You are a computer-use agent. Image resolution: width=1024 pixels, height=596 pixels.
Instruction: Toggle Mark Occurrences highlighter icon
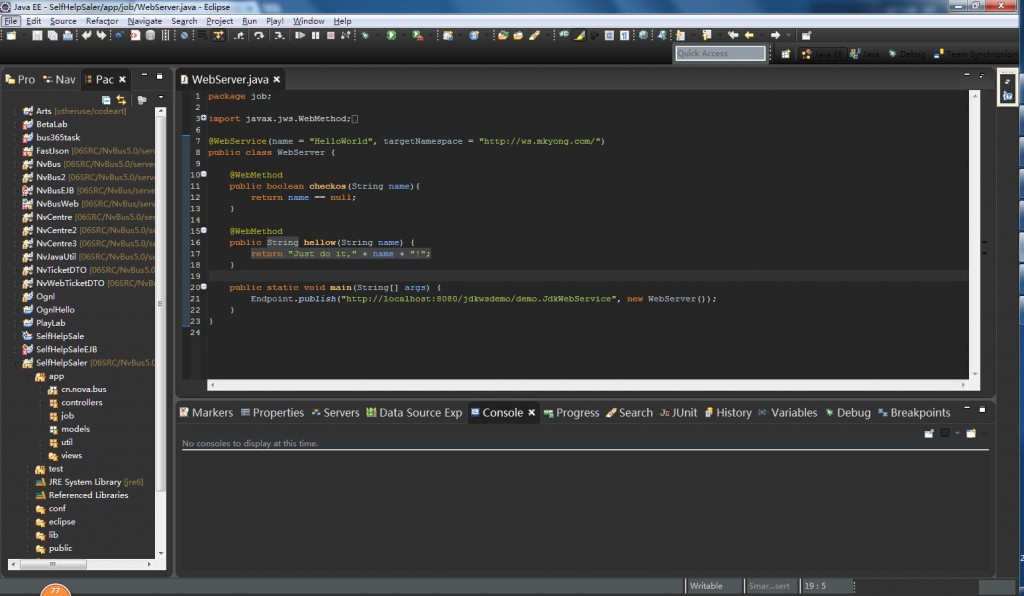point(579,35)
